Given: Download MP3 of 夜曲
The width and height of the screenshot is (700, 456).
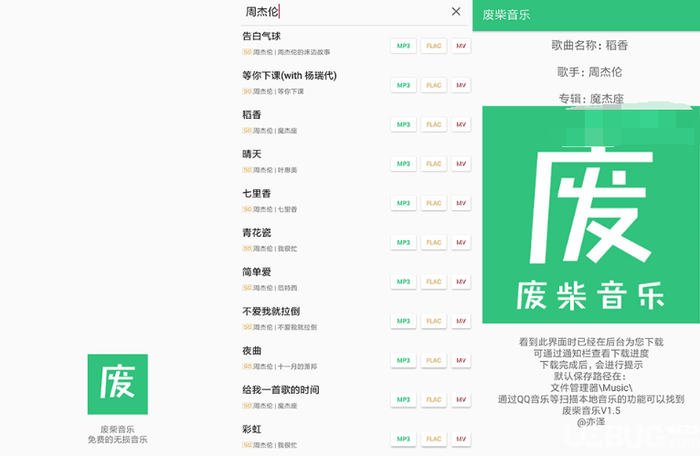Looking at the screenshot, I should [403, 360].
